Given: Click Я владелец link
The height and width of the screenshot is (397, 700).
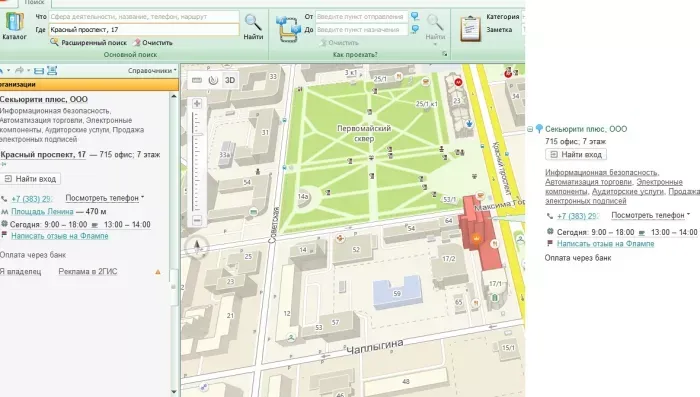Looking at the screenshot, I should point(21,272).
